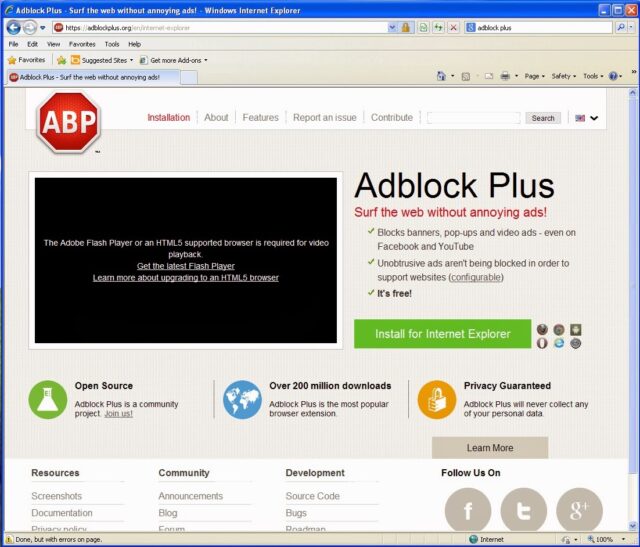This screenshot has width=640, height=547.
Task: Open the Features nav link
Action: (260, 118)
